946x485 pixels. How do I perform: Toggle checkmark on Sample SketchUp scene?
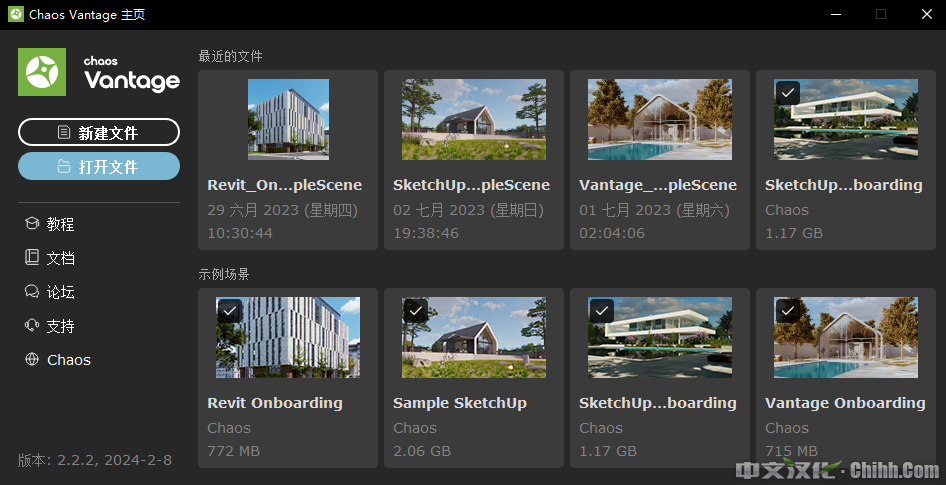tap(415, 311)
